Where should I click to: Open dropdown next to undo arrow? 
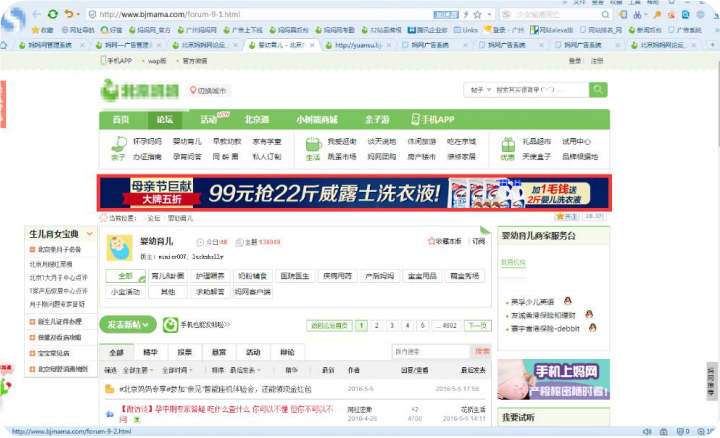[78, 15]
